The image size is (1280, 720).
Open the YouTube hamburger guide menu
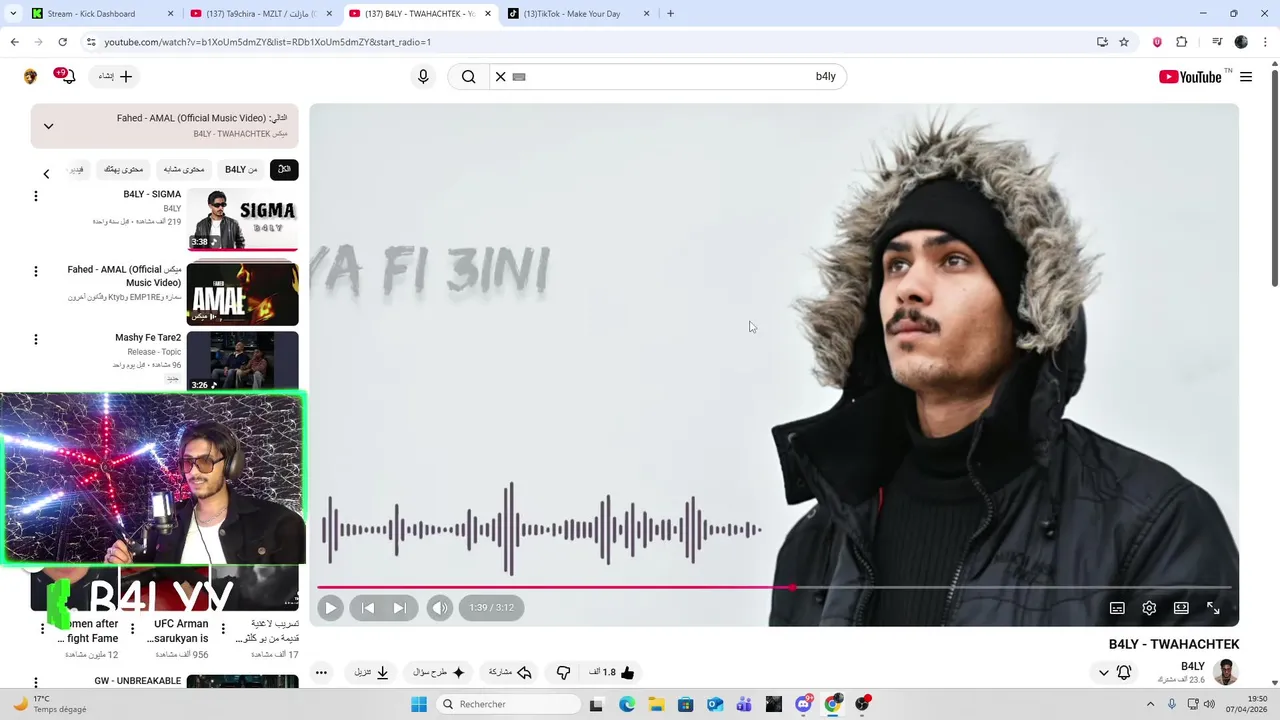point(1246,77)
